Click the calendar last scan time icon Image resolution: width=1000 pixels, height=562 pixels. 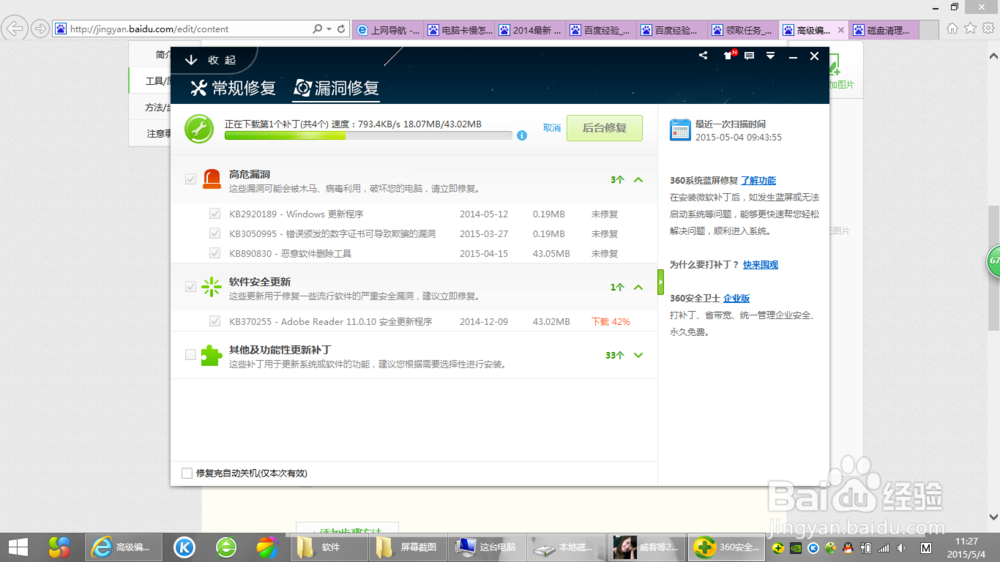(x=680, y=129)
